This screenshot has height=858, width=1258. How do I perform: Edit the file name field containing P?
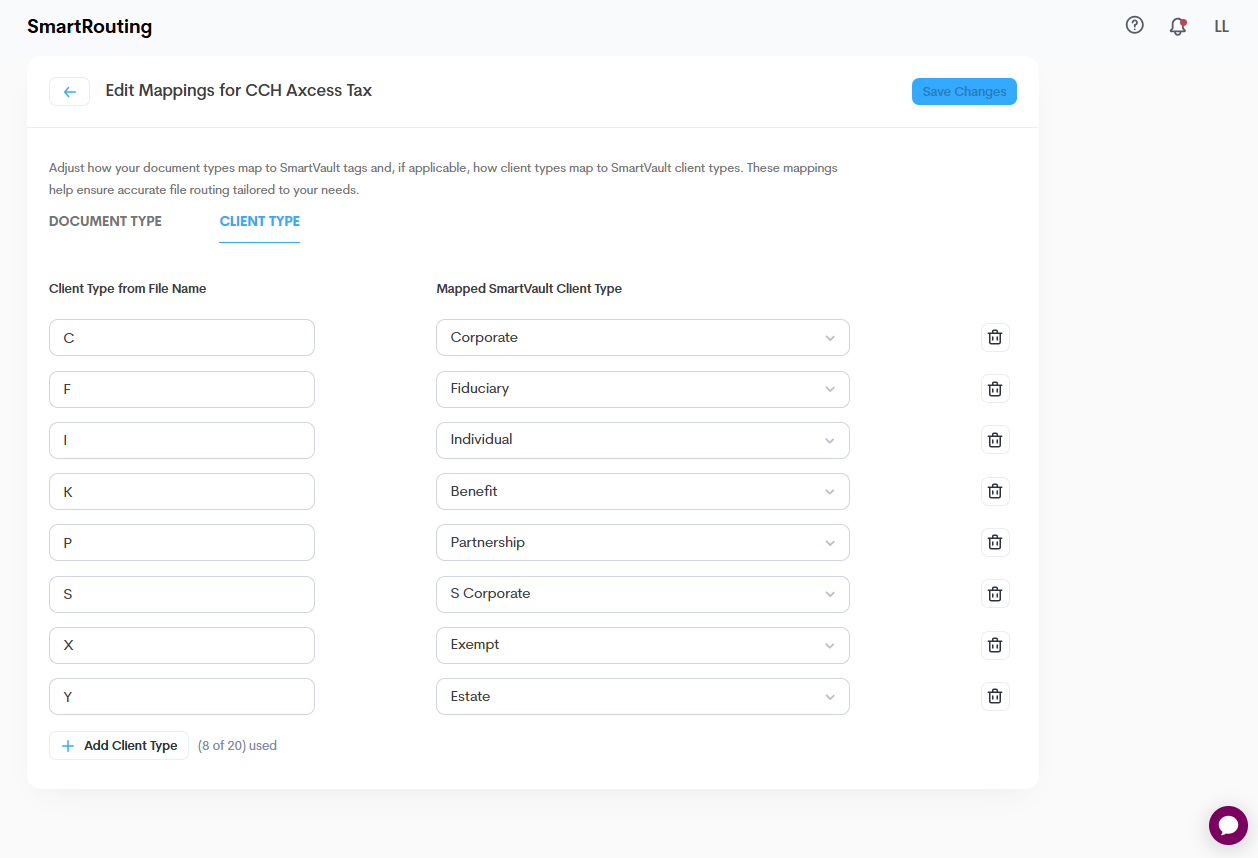coord(182,542)
